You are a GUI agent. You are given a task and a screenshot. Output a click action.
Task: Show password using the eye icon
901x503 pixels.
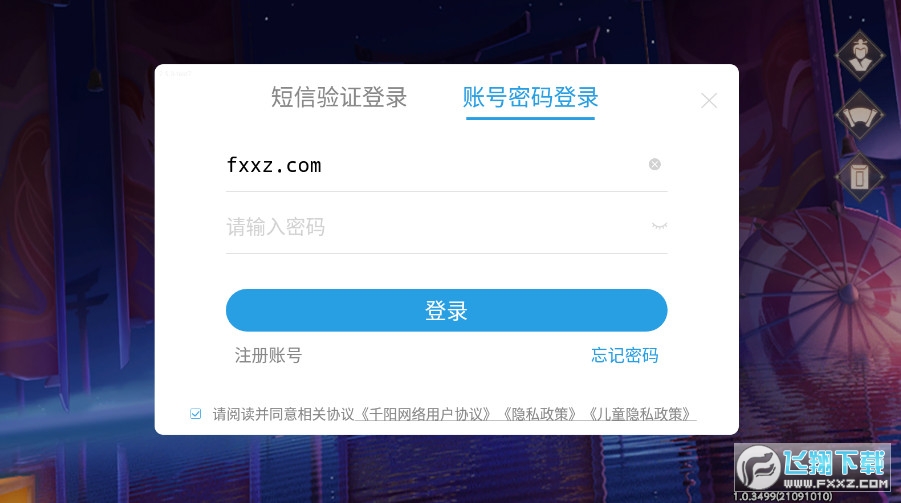(659, 226)
